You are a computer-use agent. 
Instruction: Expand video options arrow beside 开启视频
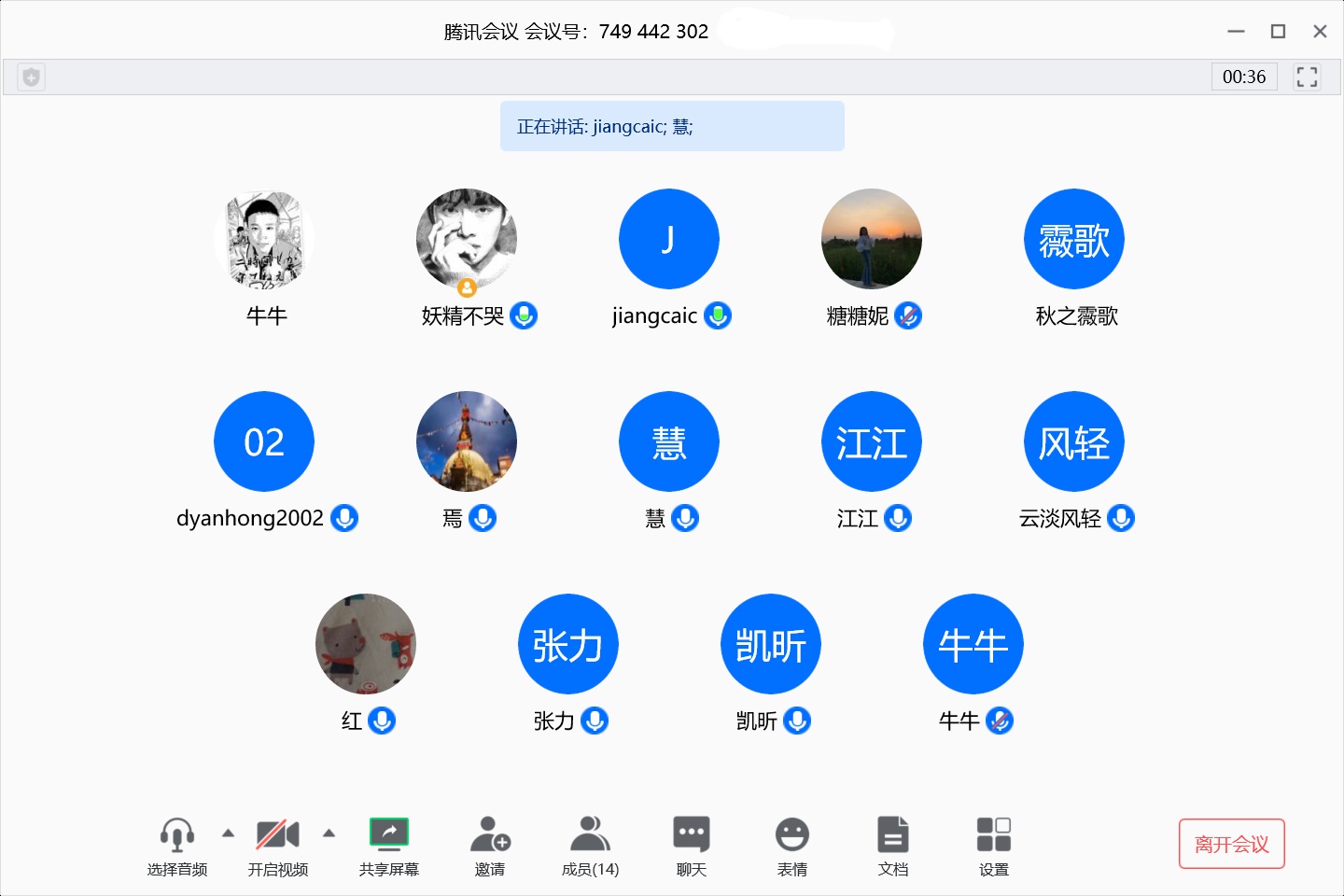pyautogui.click(x=329, y=833)
